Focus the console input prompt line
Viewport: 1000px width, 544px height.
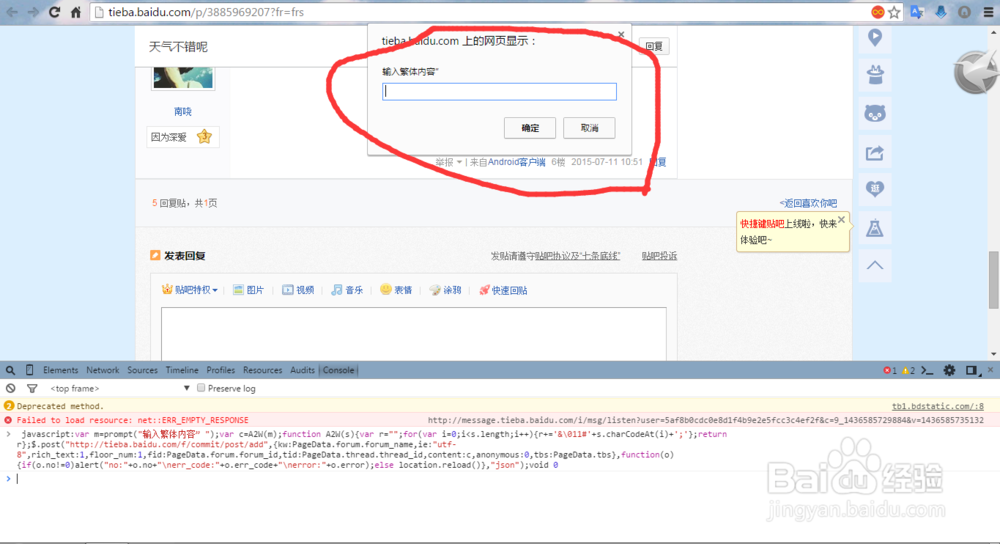[500, 478]
